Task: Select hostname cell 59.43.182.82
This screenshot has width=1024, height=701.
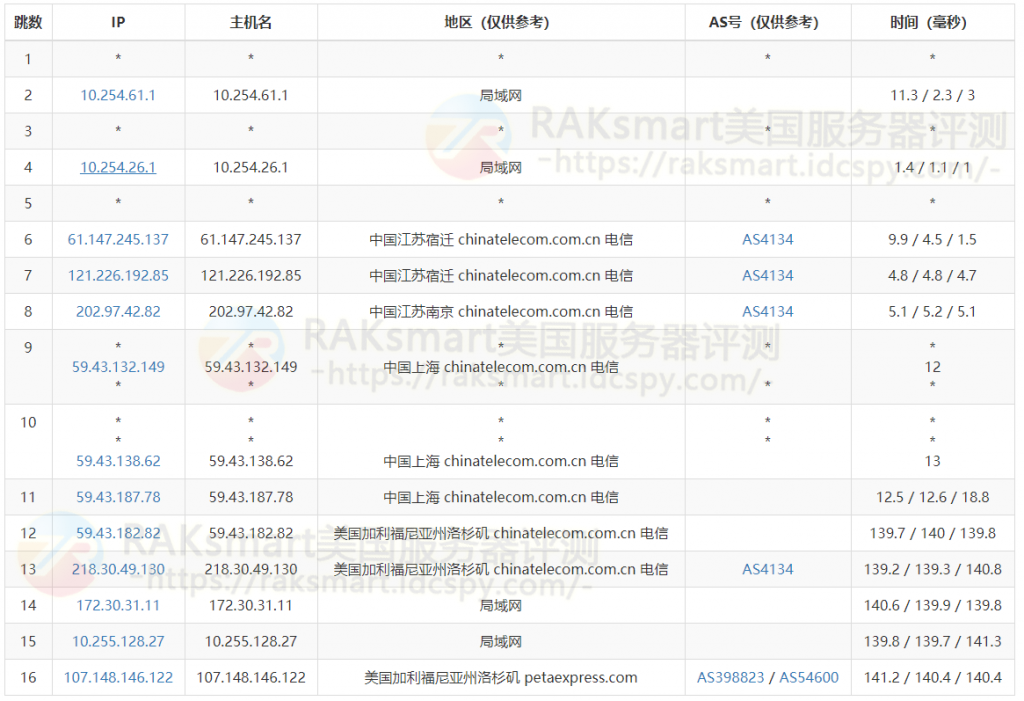Action: [251, 533]
